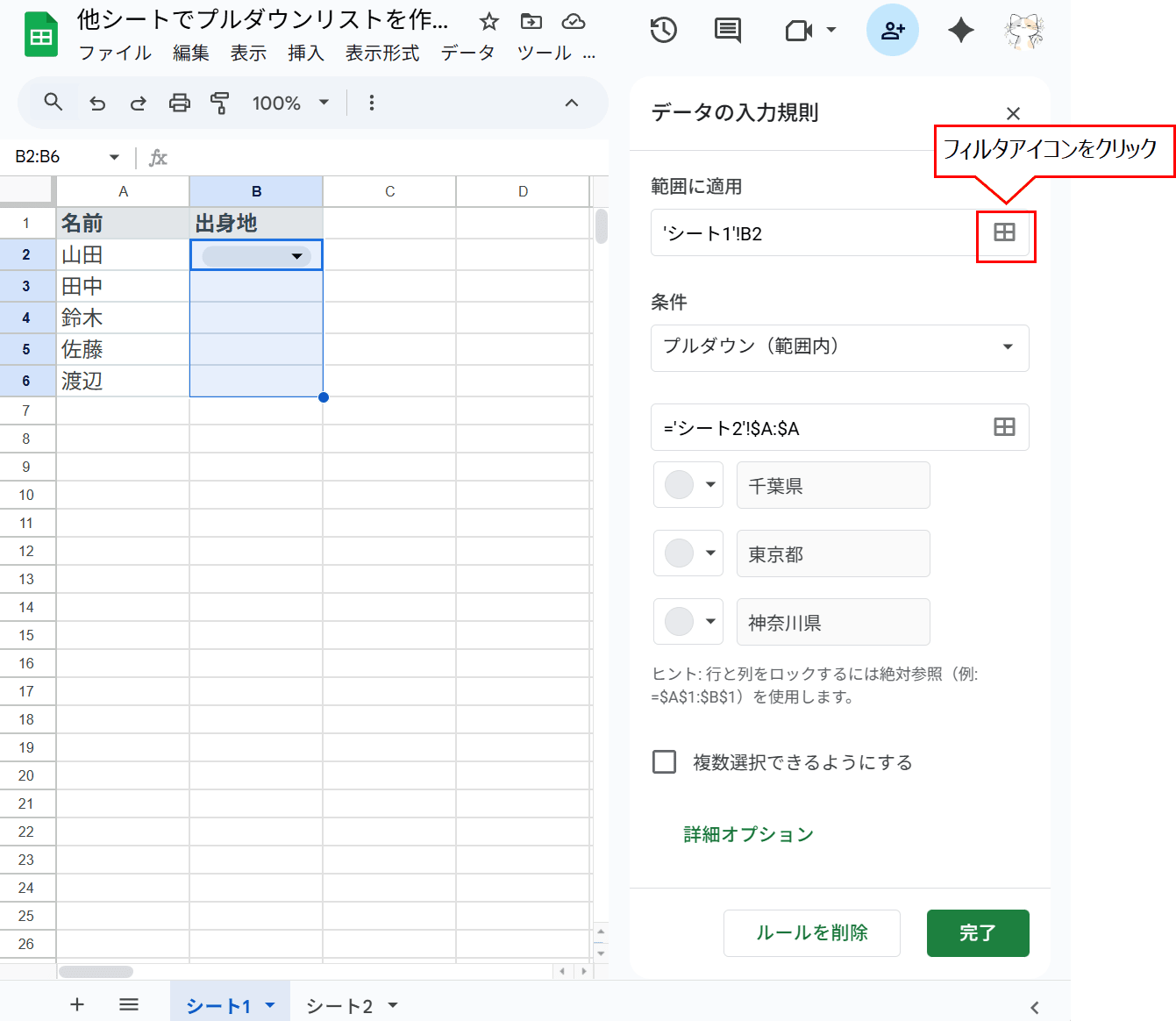The width and height of the screenshot is (1176, 1021).
Task: Click the share icon with person symbol
Action: coord(893,30)
